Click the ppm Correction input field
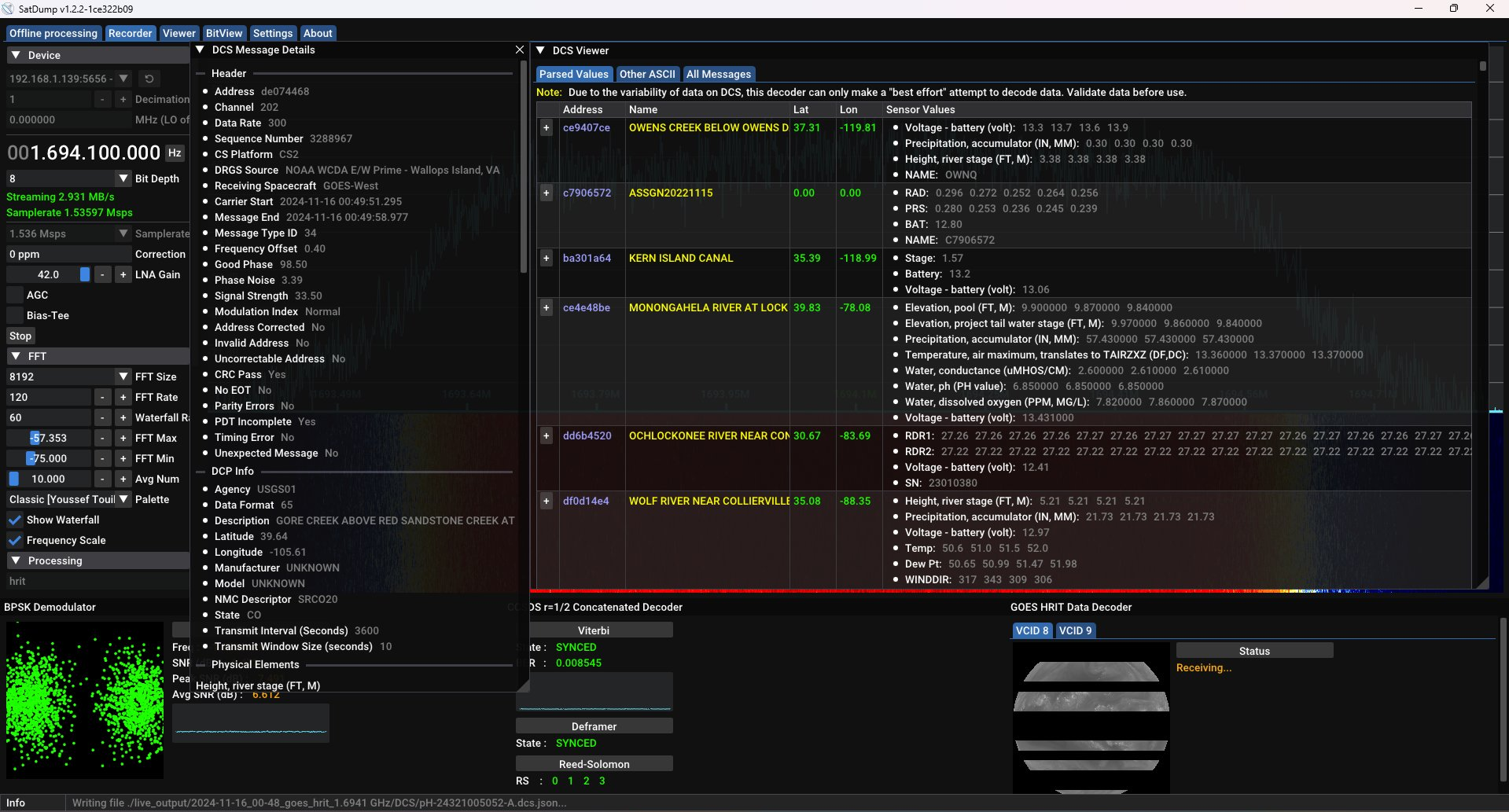Image resolution: width=1509 pixels, height=812 pixels. 68,254
